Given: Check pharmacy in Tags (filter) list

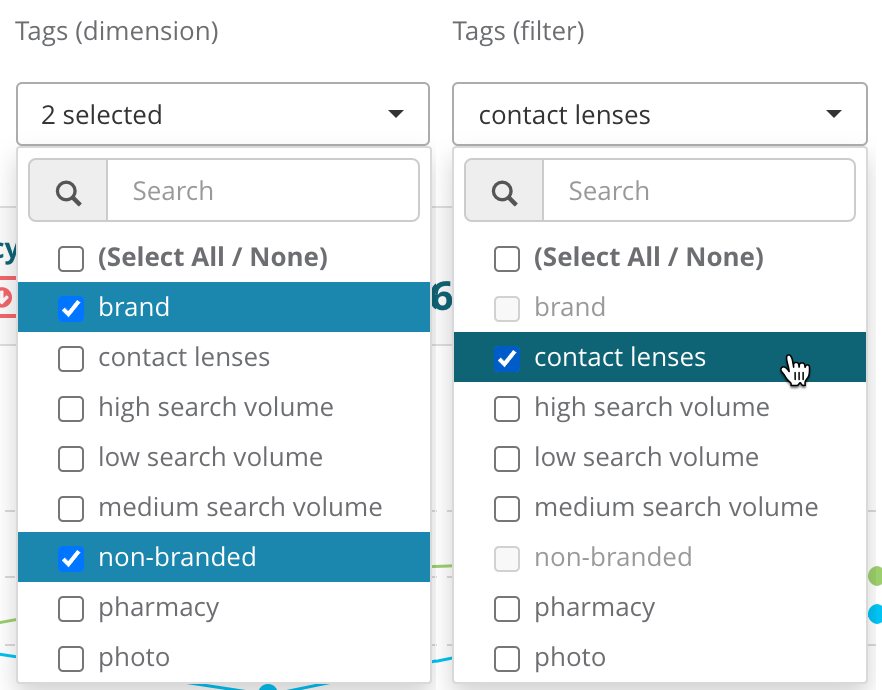Looking at the screenshot, I should (507, 608).
